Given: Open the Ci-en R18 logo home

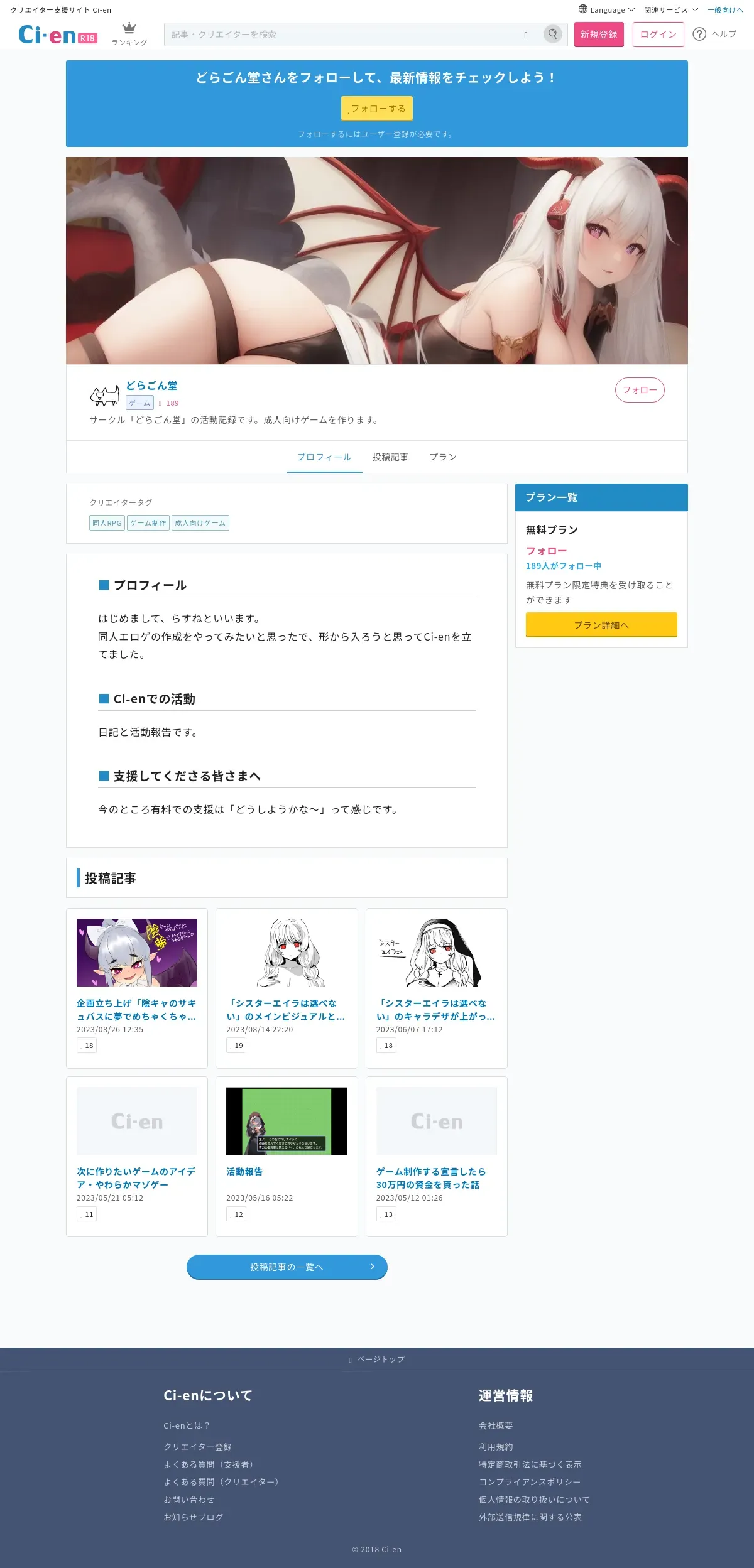Looking at the screenshot, I should (58, 35).
